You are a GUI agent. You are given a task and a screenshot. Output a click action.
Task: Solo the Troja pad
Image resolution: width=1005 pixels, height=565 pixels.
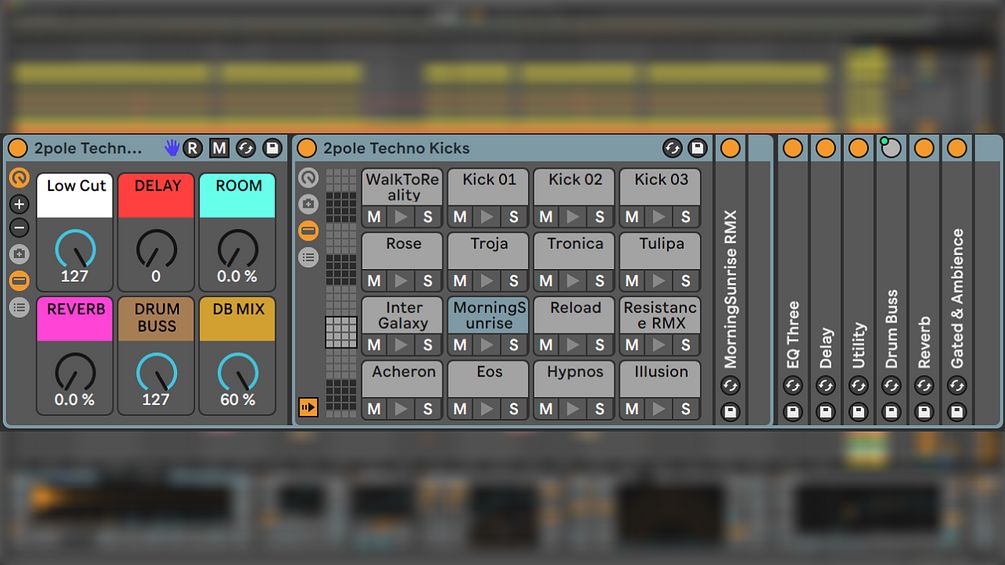coord(514,281)
